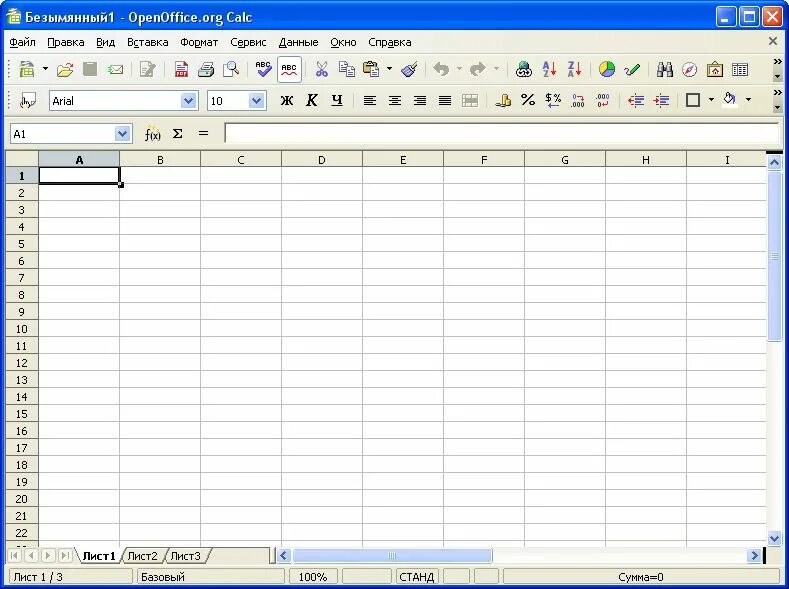Click the Save diskette icon

click(90, 69)
